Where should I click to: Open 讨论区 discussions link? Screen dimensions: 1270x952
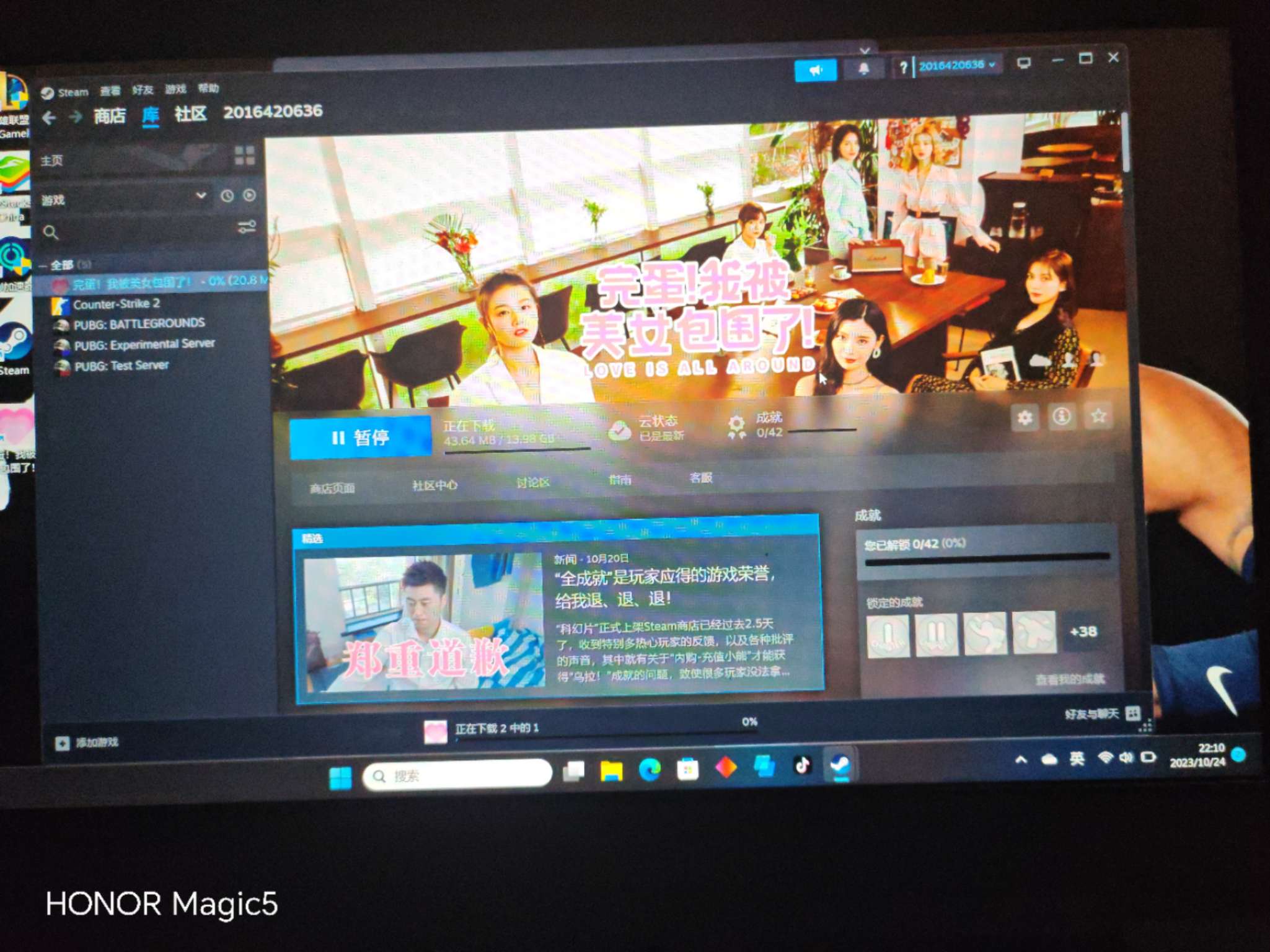point(532,482)
